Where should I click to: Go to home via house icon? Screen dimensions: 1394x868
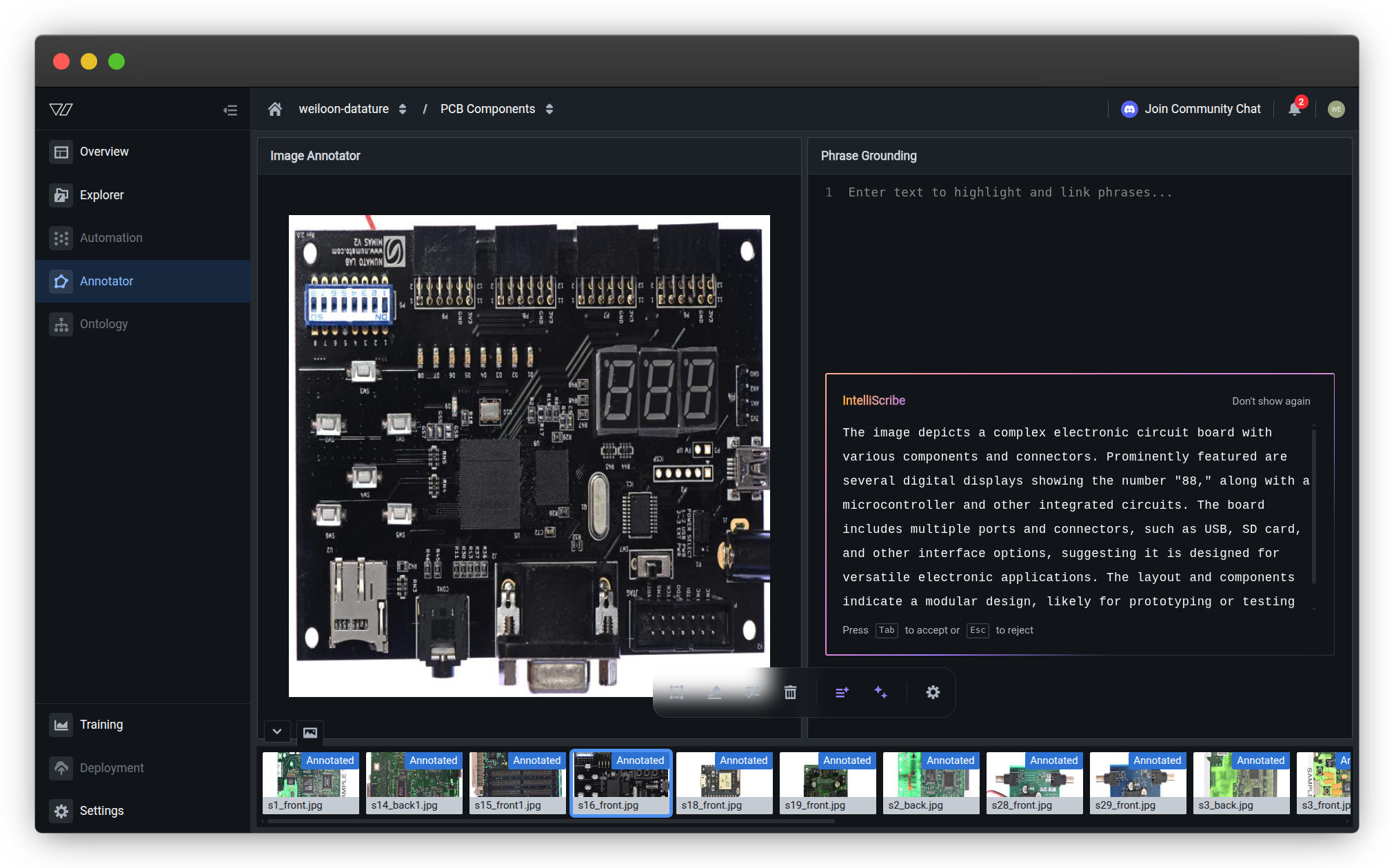pos(275,109)
